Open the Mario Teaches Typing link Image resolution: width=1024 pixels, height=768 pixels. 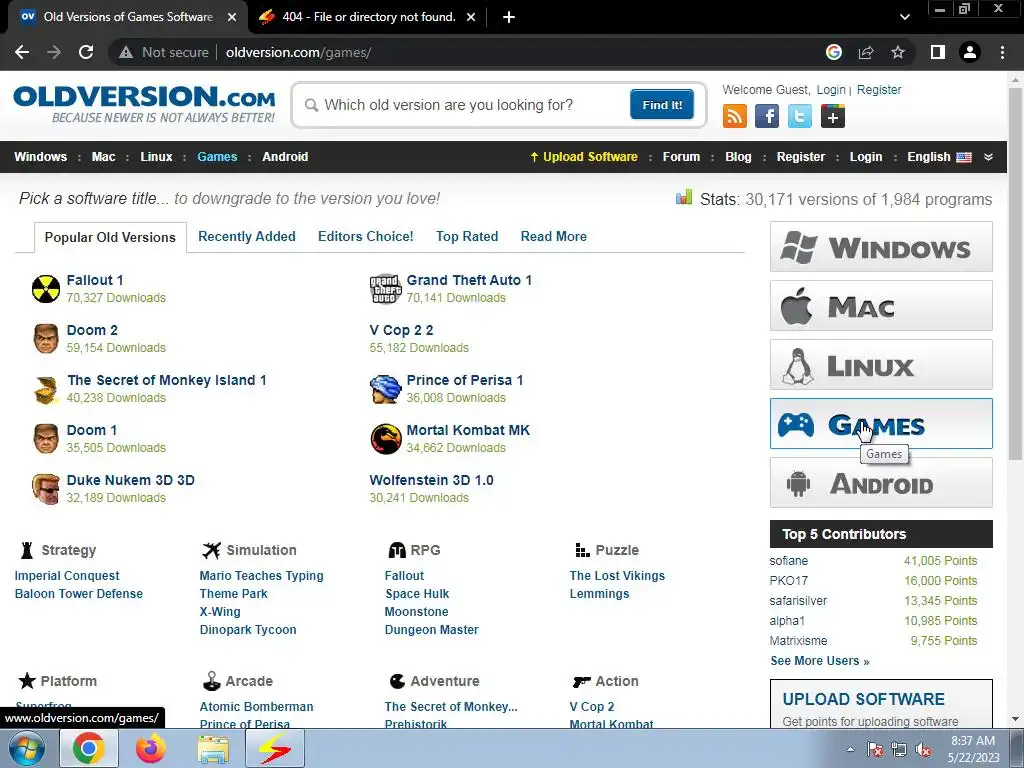click(x=261, y=575)
